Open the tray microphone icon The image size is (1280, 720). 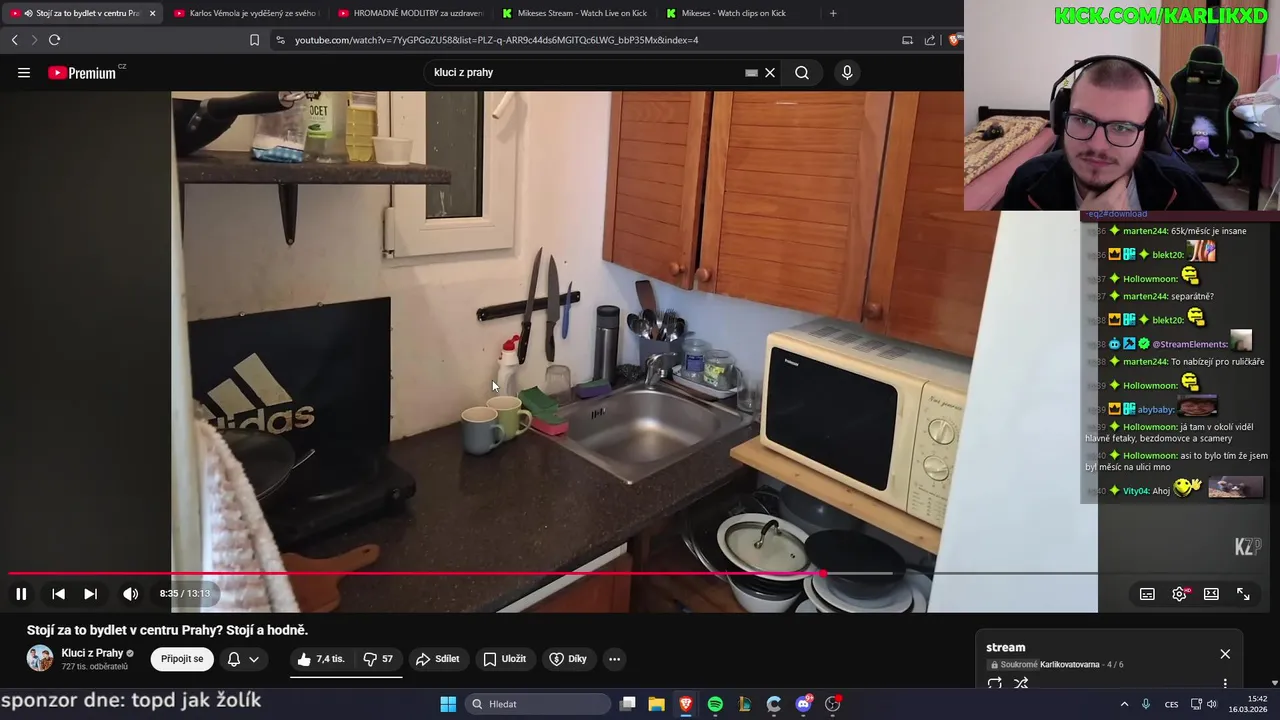1146,704
